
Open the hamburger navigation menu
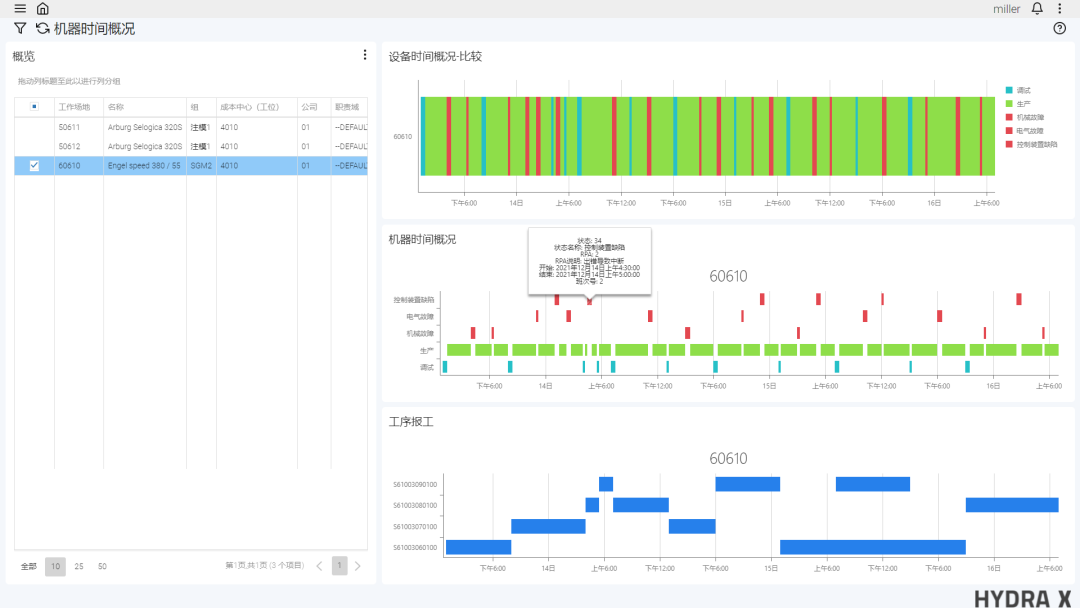pos(20,9)
